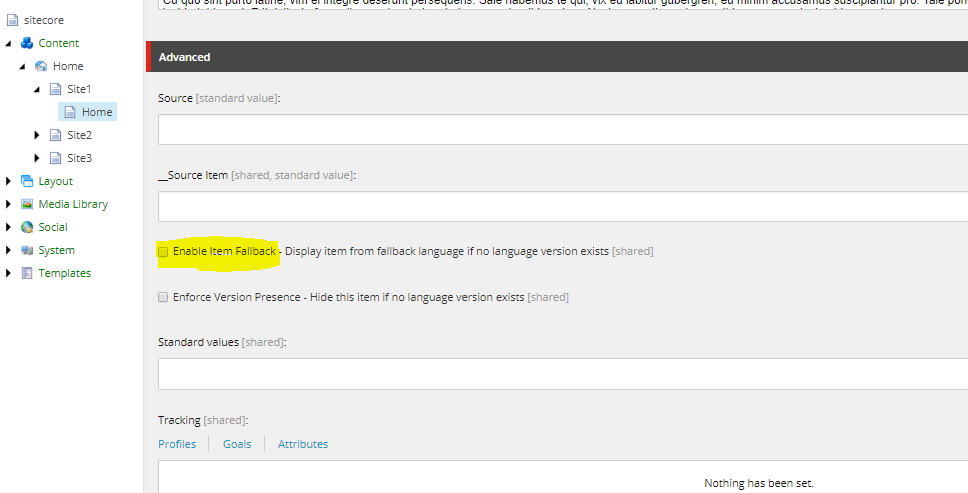Select the Site2 tree item label
Viewport: 968px width, 493px height.
[80, 135]
